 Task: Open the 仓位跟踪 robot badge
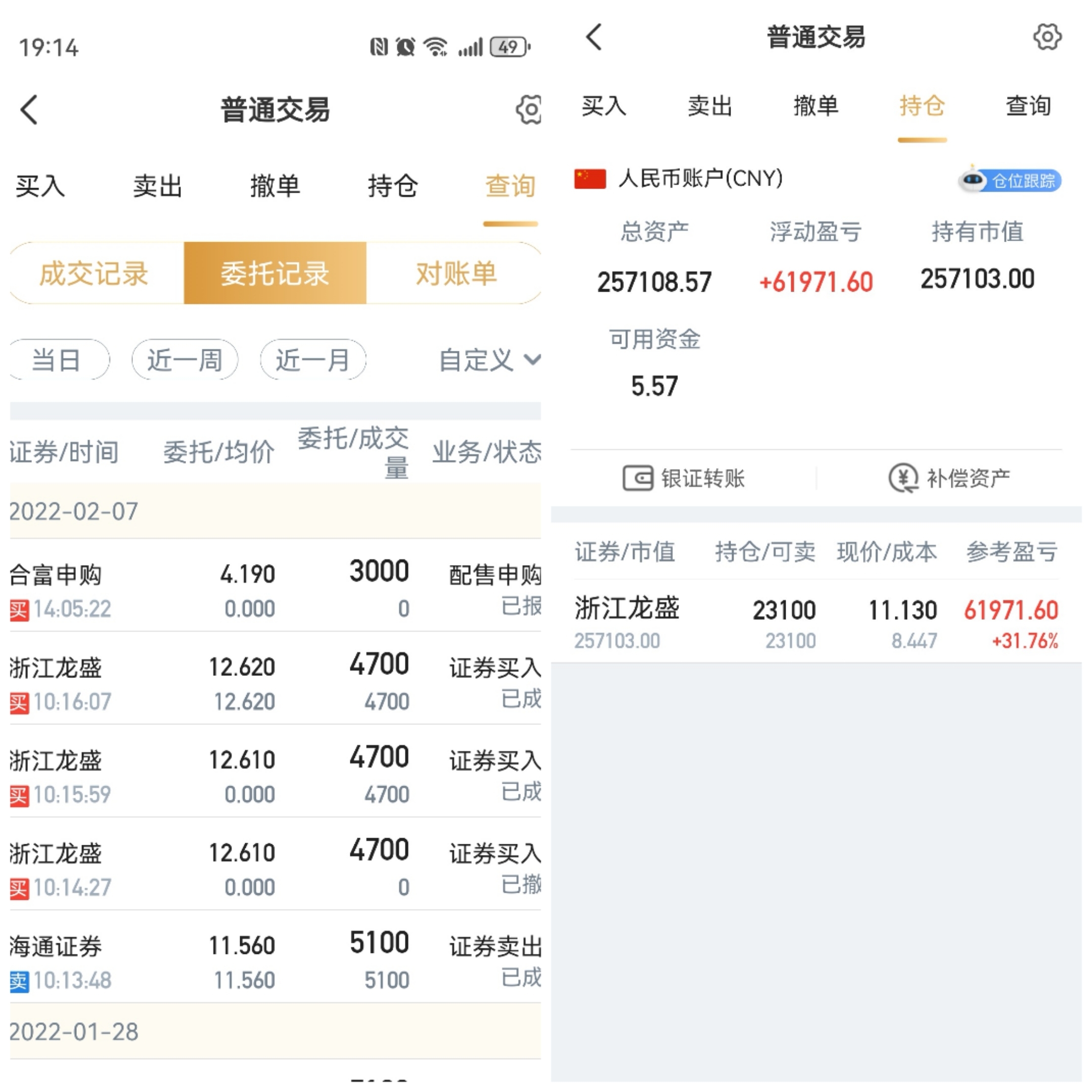click(x=1010, y=181)
